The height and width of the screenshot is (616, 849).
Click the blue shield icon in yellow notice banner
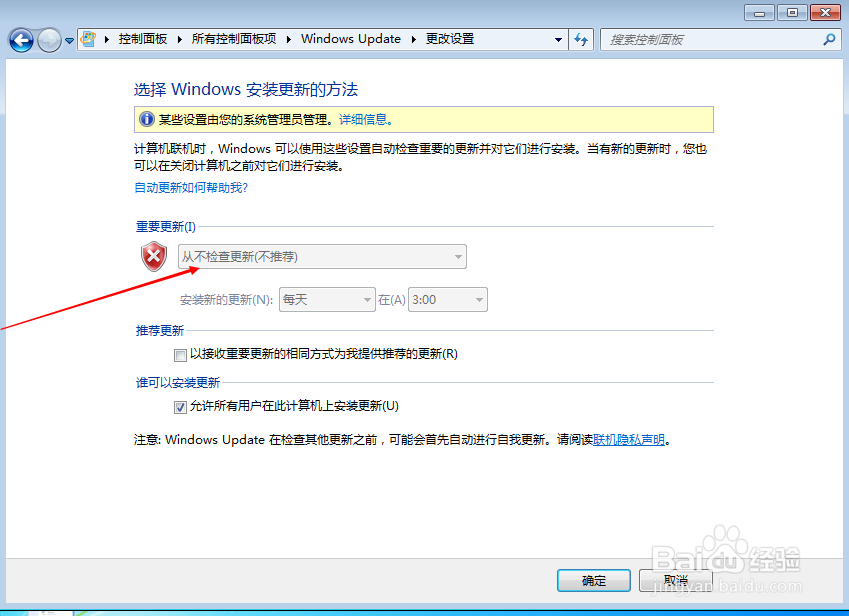coord(146,119)
